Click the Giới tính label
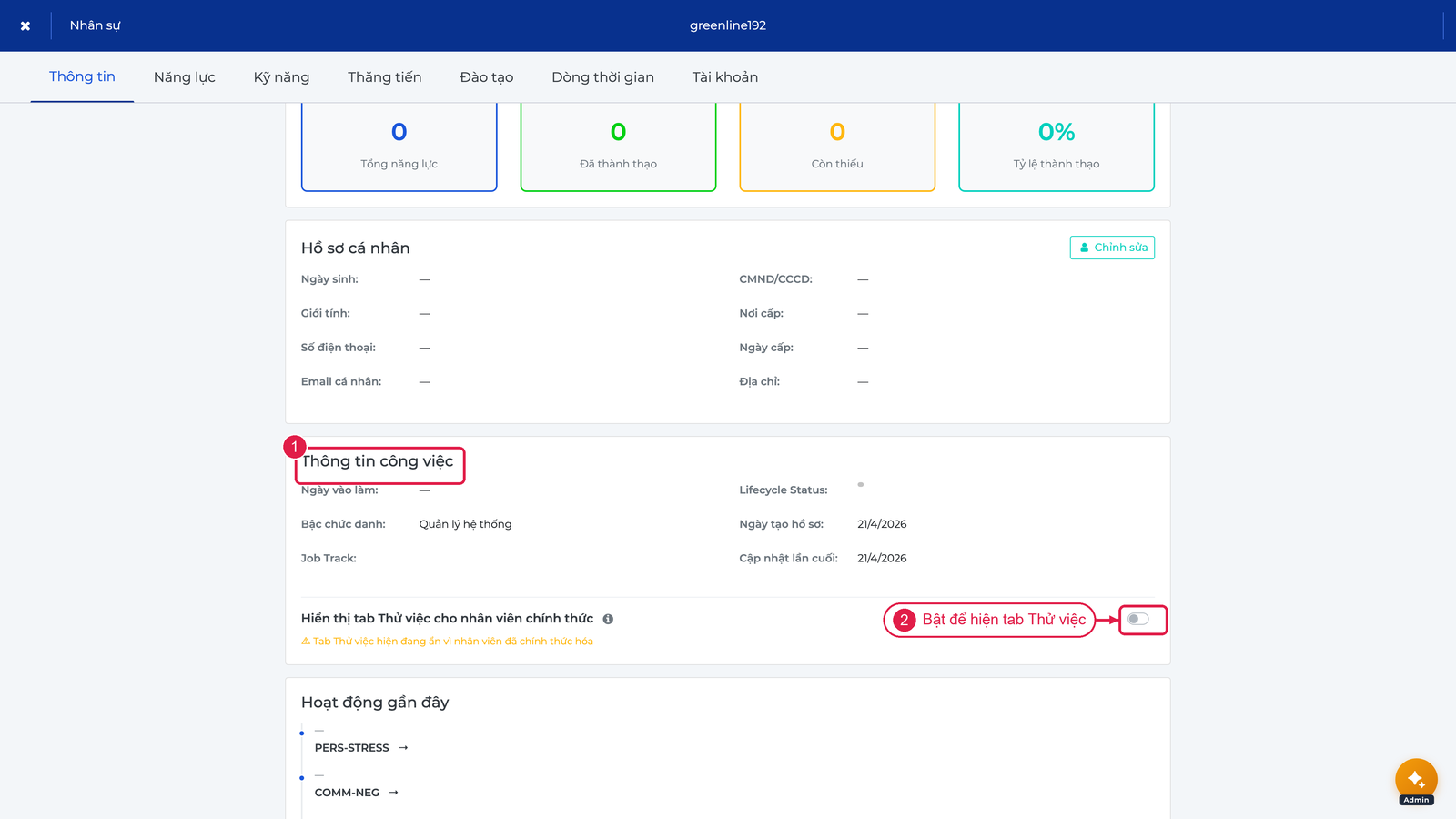1456x819 pixels. pos(325,314)
